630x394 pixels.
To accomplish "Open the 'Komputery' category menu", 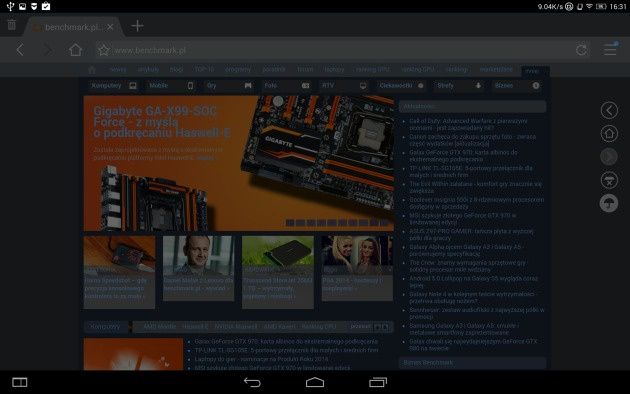I will pyautogui.click(x=114, y=86).
